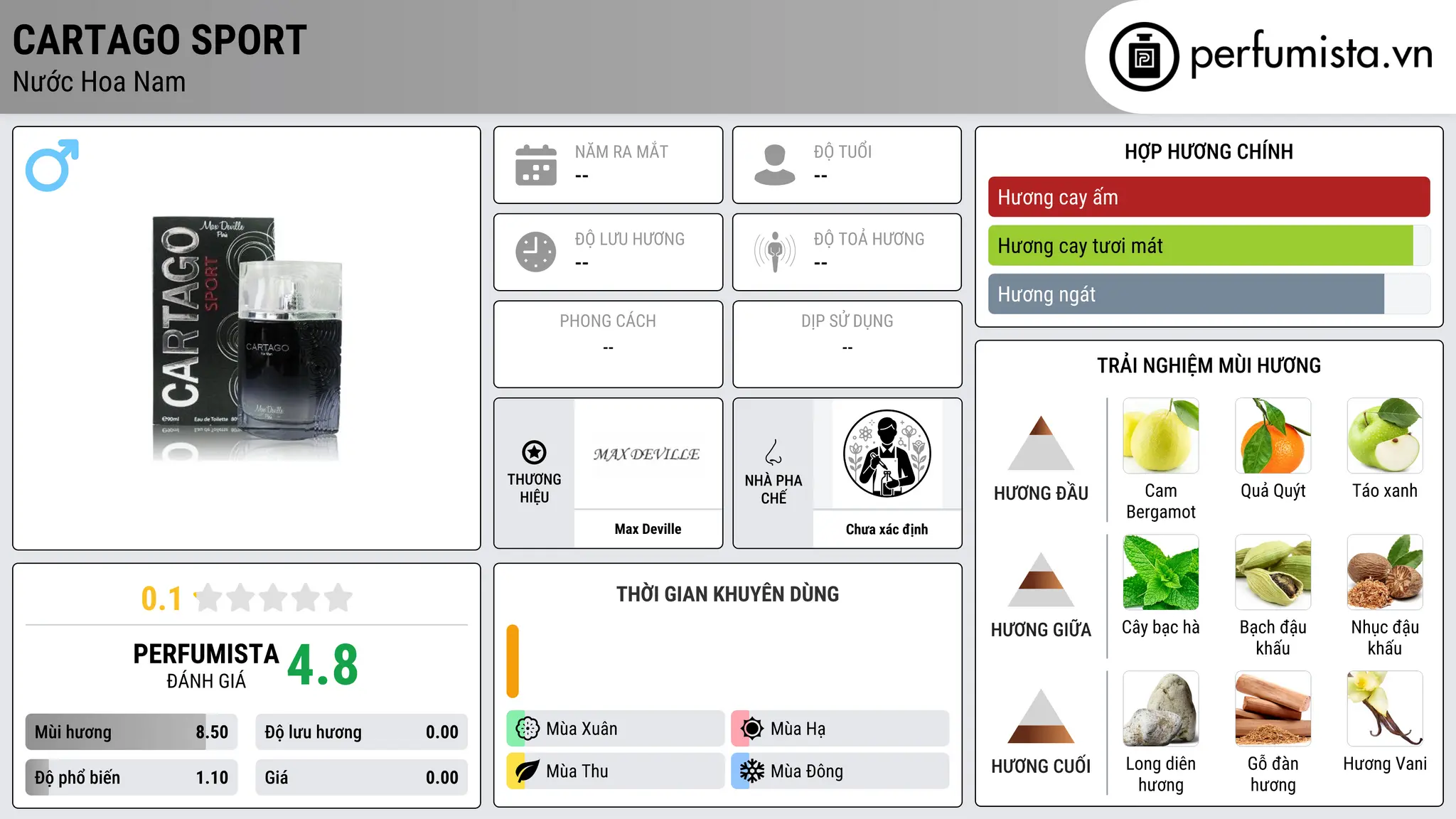Open the Long diên hương note image
Viewport: 1456px width, 819px height.
click(x=1161, y=709)
